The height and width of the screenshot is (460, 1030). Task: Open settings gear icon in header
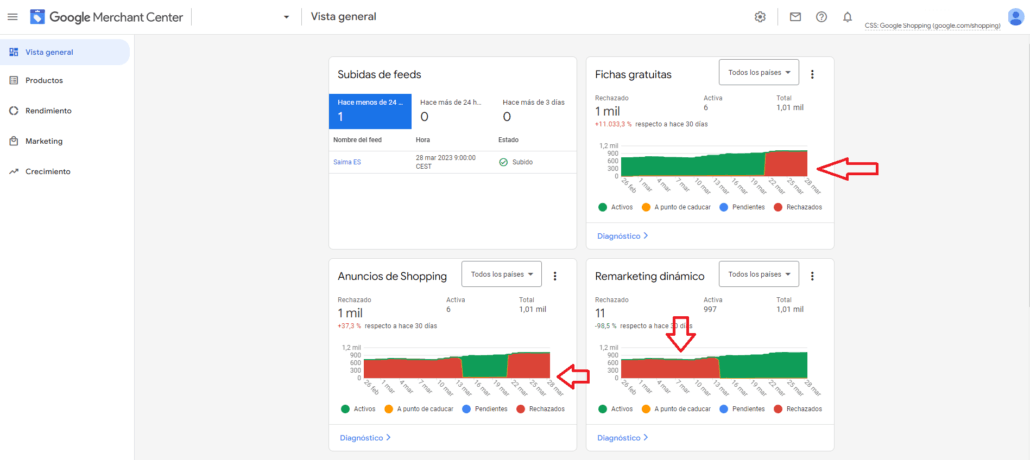(x=760, y=17)
